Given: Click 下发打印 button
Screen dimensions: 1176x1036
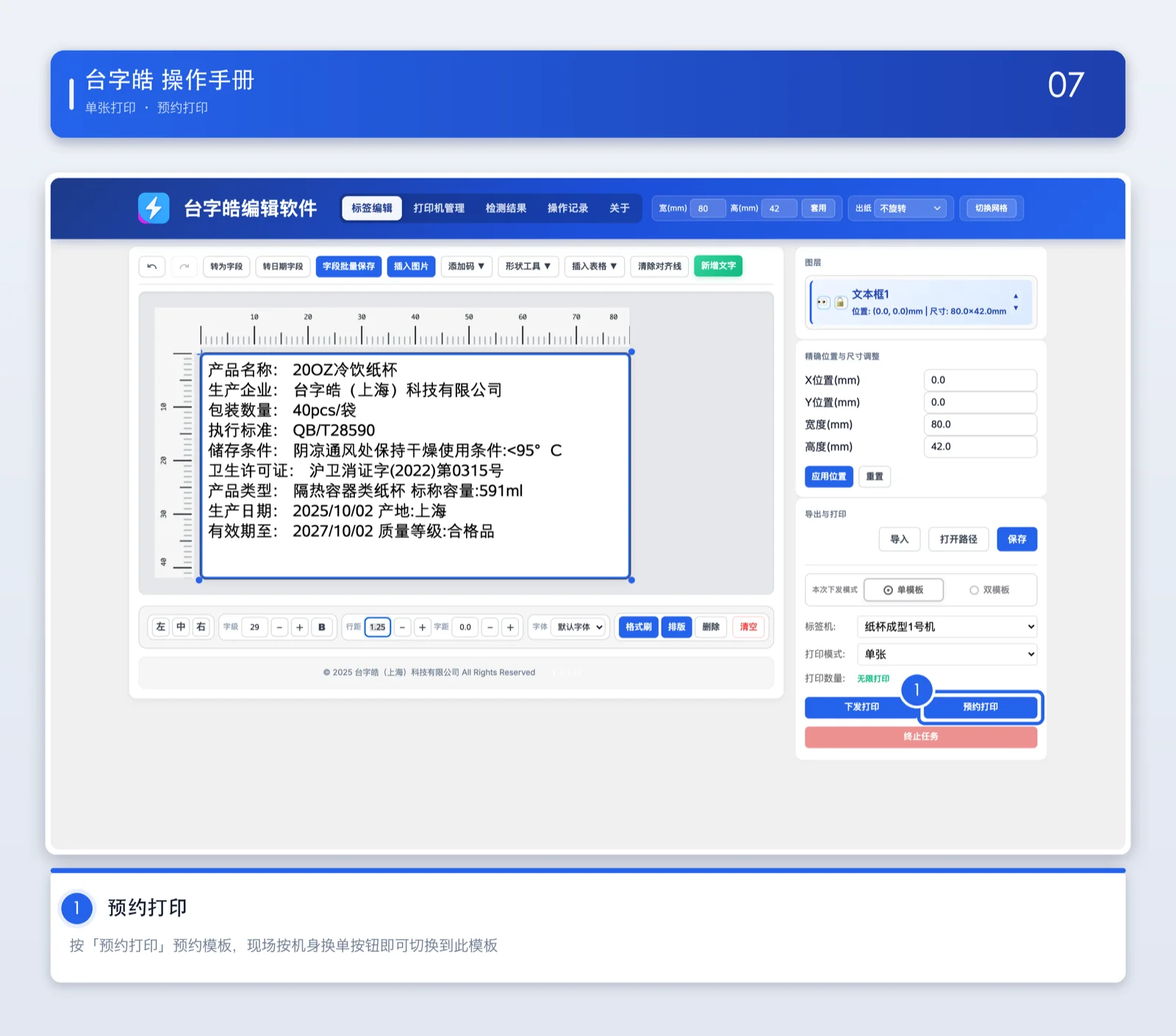Looking at the screenshot, I should [861, 707].
